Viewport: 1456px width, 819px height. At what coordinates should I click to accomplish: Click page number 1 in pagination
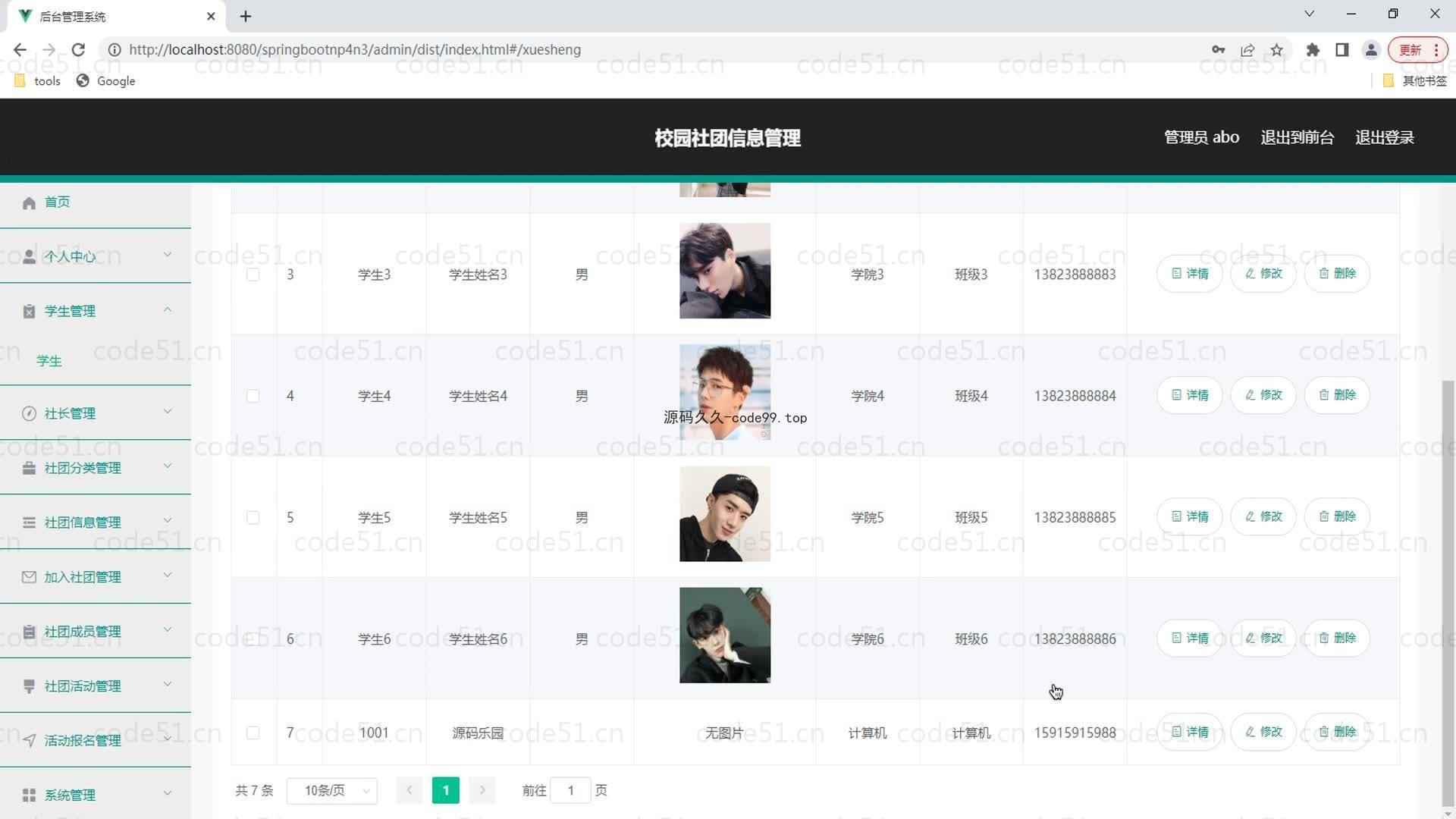point(446,791)
